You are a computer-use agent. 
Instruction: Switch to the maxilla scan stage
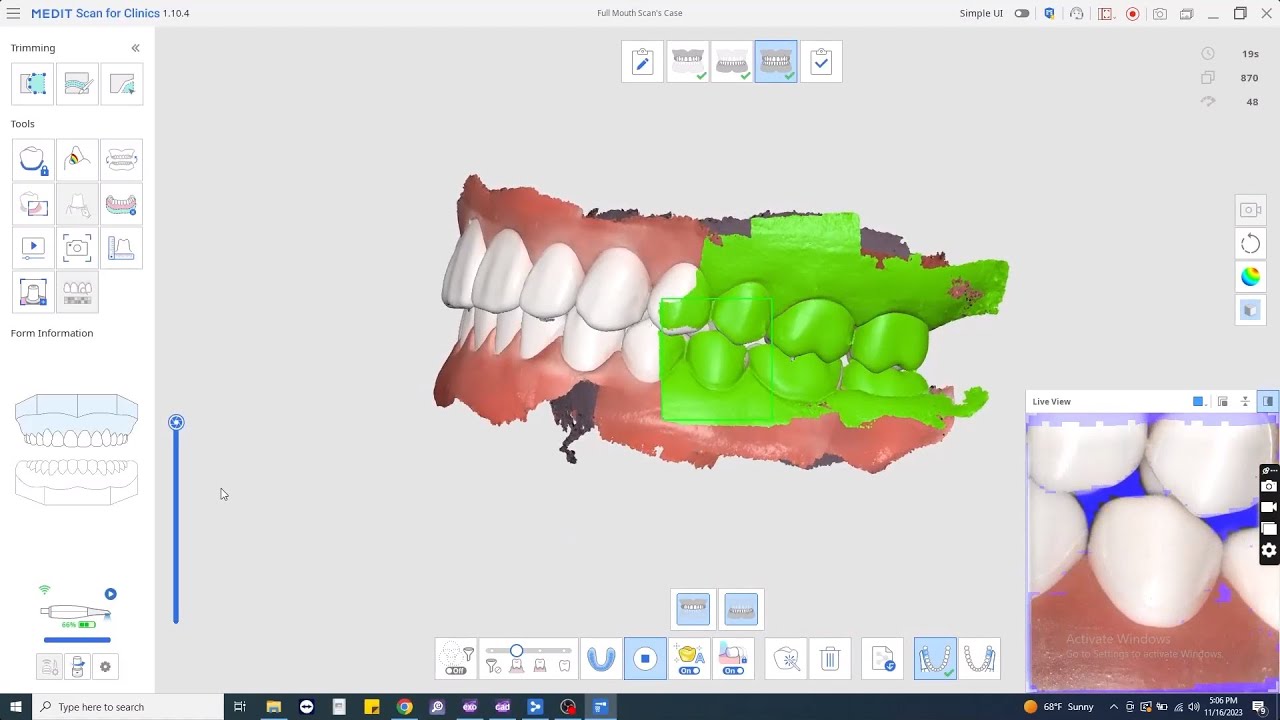tap(687, 62)
